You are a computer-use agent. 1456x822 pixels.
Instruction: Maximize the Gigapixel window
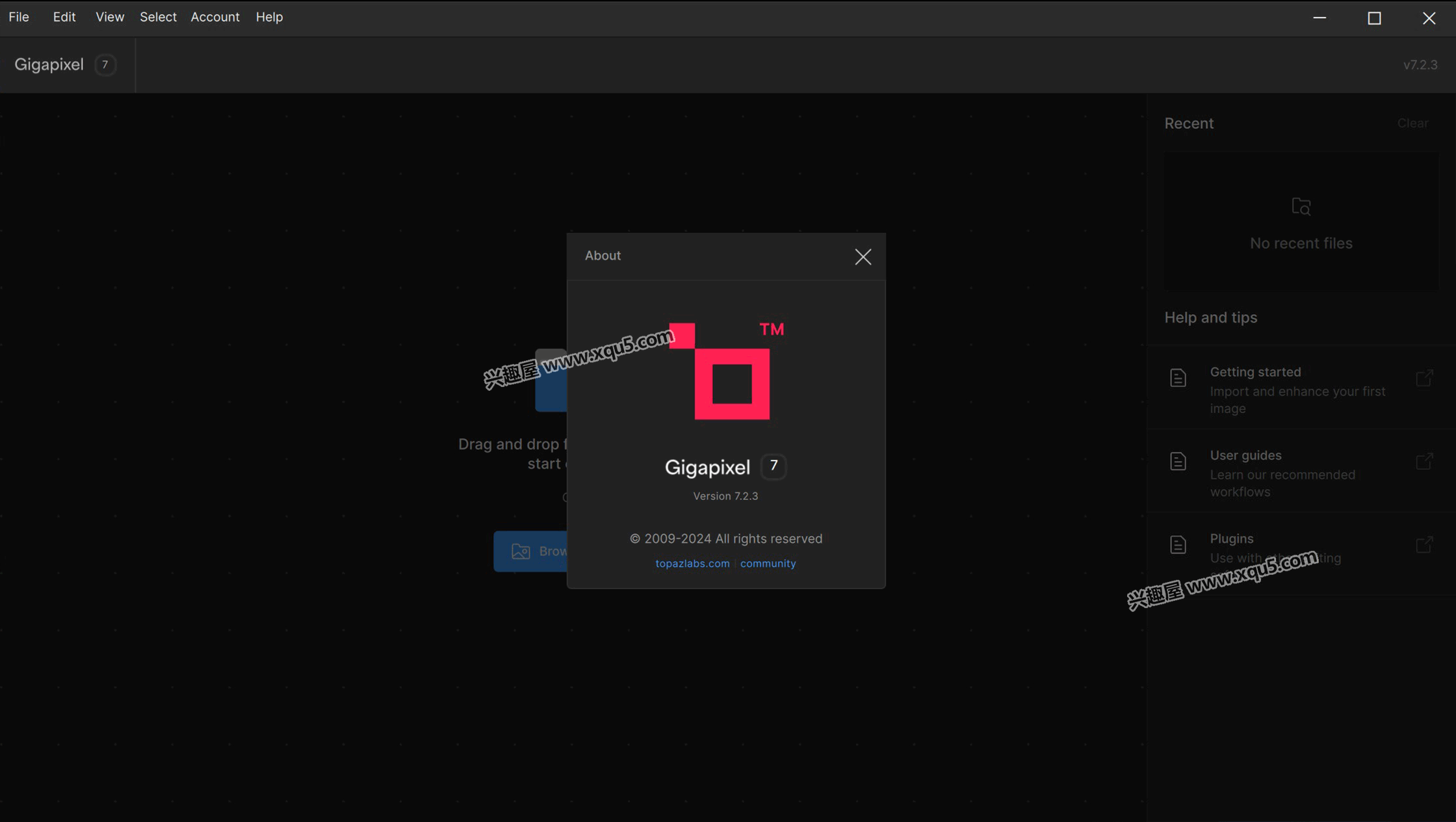[x=1374, y=18]
